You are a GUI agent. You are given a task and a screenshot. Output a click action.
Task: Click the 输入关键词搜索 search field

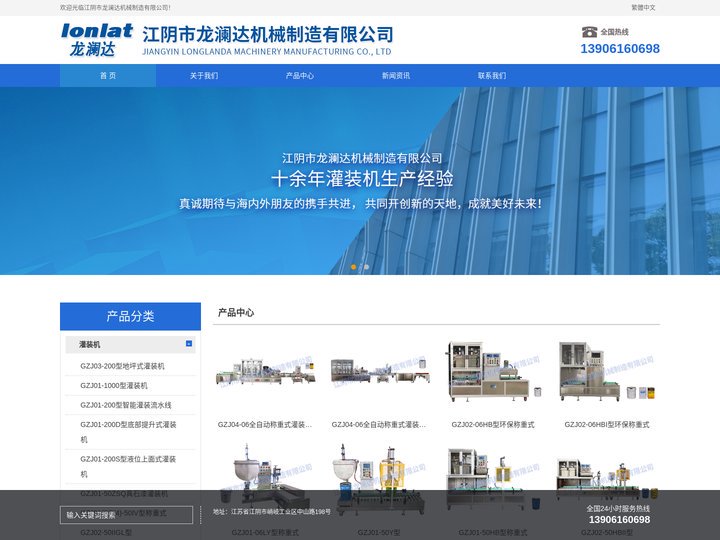tap(126, 515)
